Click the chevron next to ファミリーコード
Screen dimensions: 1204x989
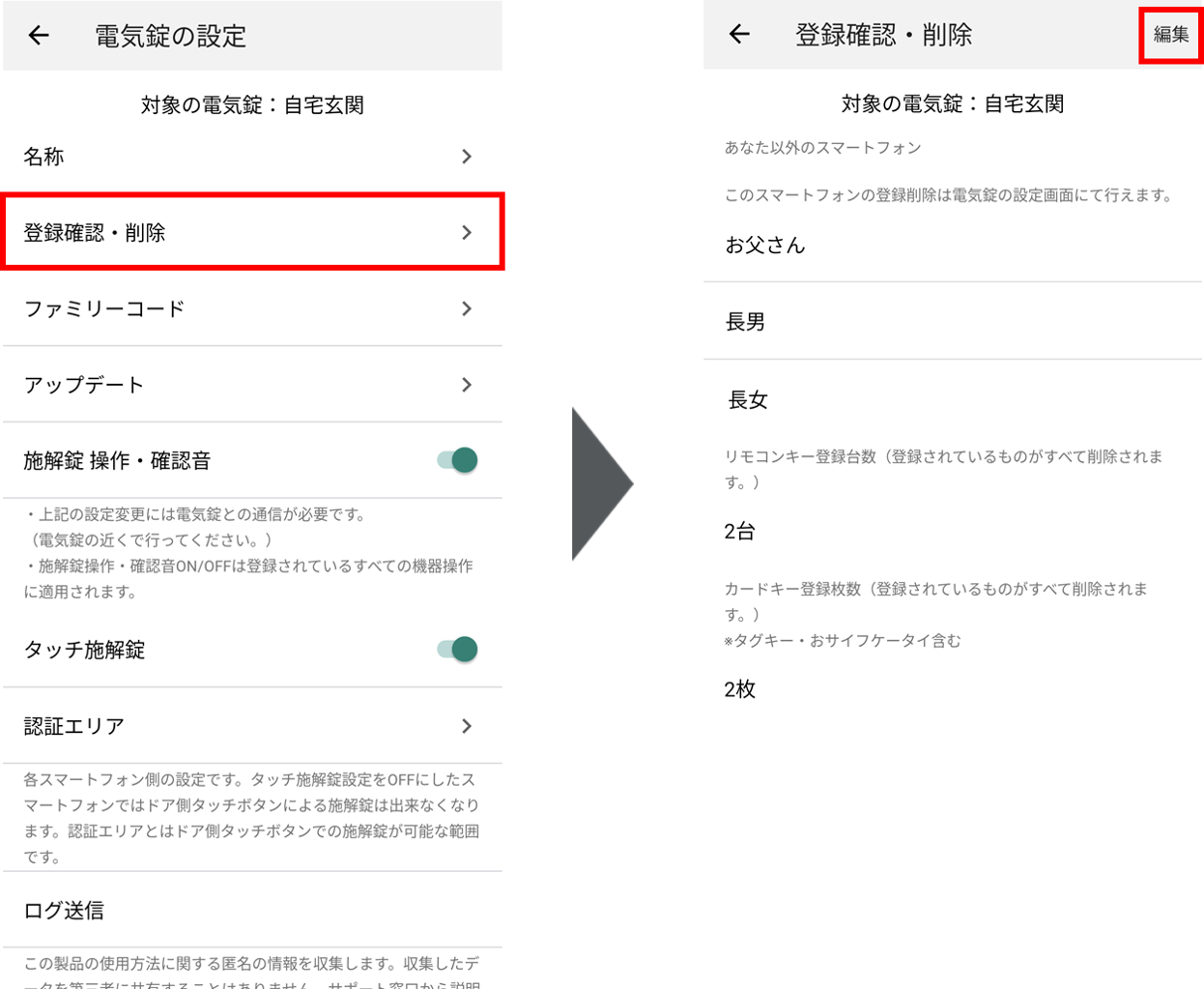(467, 309)
